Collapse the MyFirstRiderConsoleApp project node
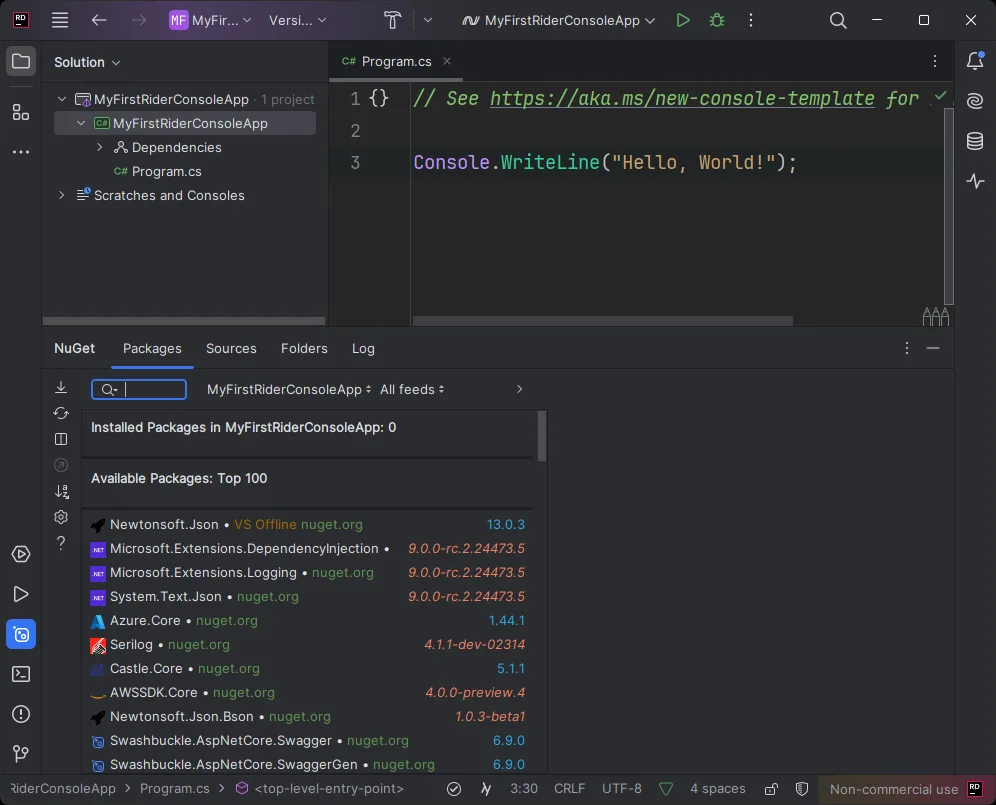 point(81,123)
